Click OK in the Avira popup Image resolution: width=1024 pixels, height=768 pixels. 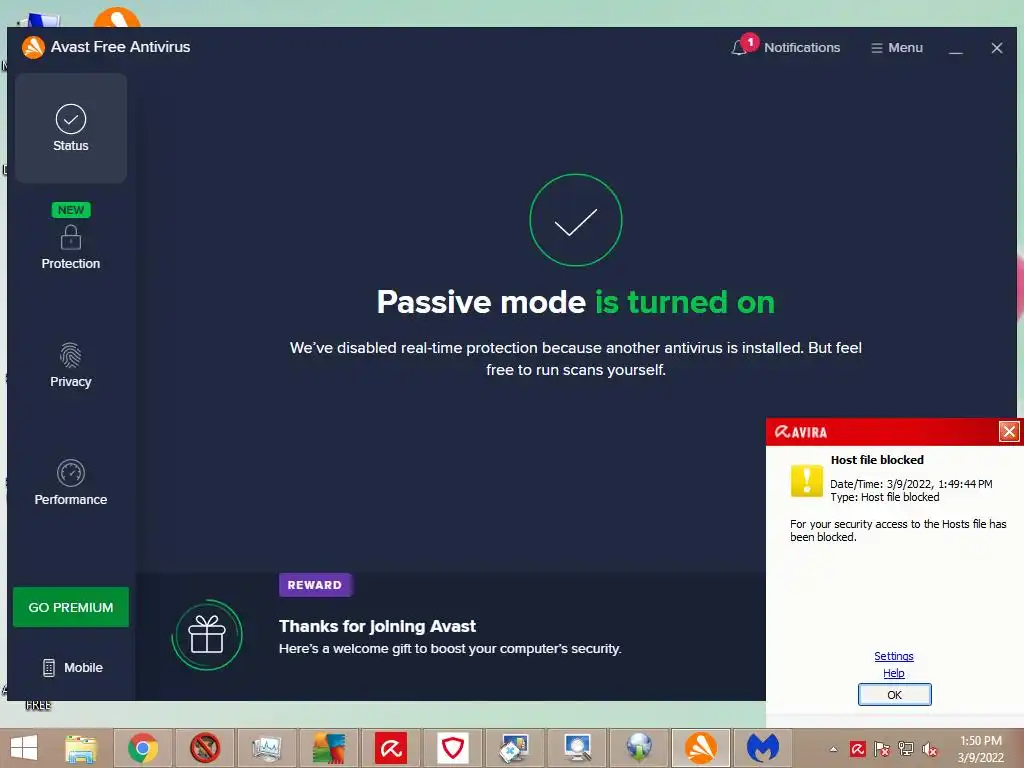tap(894, 695)
